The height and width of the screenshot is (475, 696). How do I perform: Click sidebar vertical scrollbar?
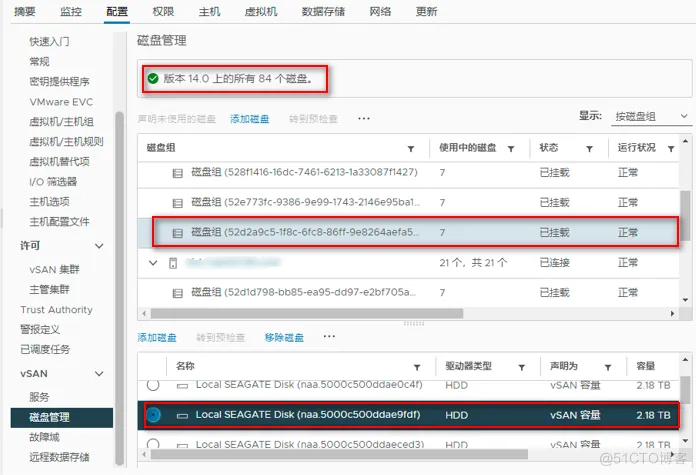tap(119, 289)
